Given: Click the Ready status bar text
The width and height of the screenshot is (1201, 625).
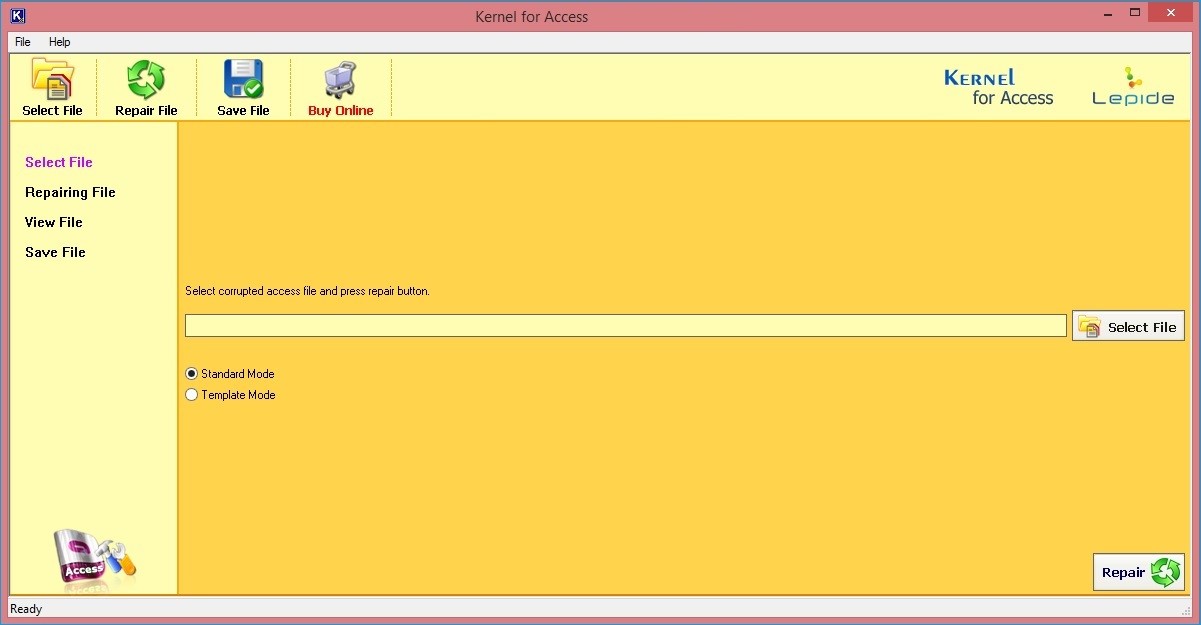Looking at the screenshot, I should click(x=26, y=609).
